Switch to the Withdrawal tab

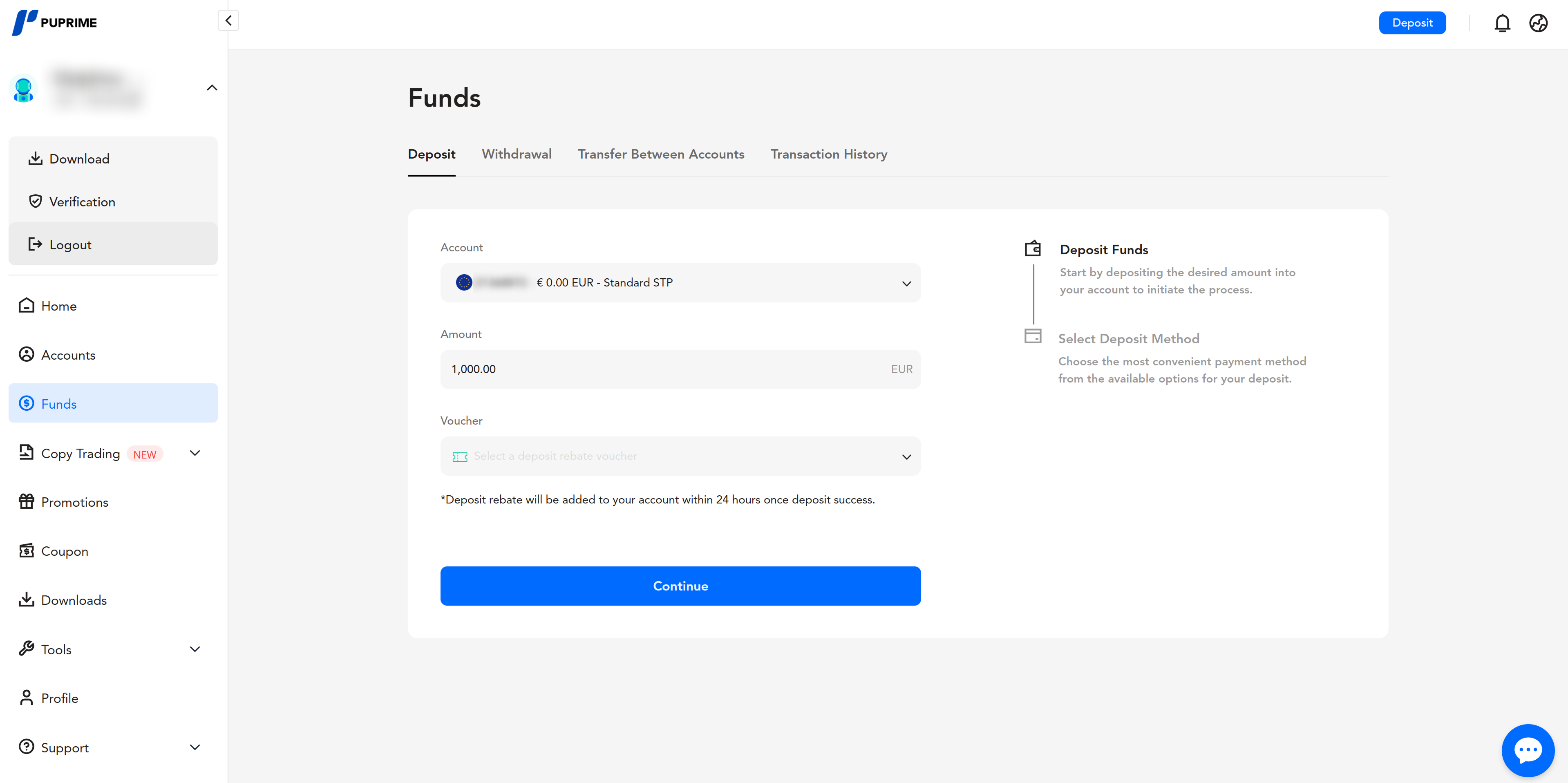click(516, 154)
